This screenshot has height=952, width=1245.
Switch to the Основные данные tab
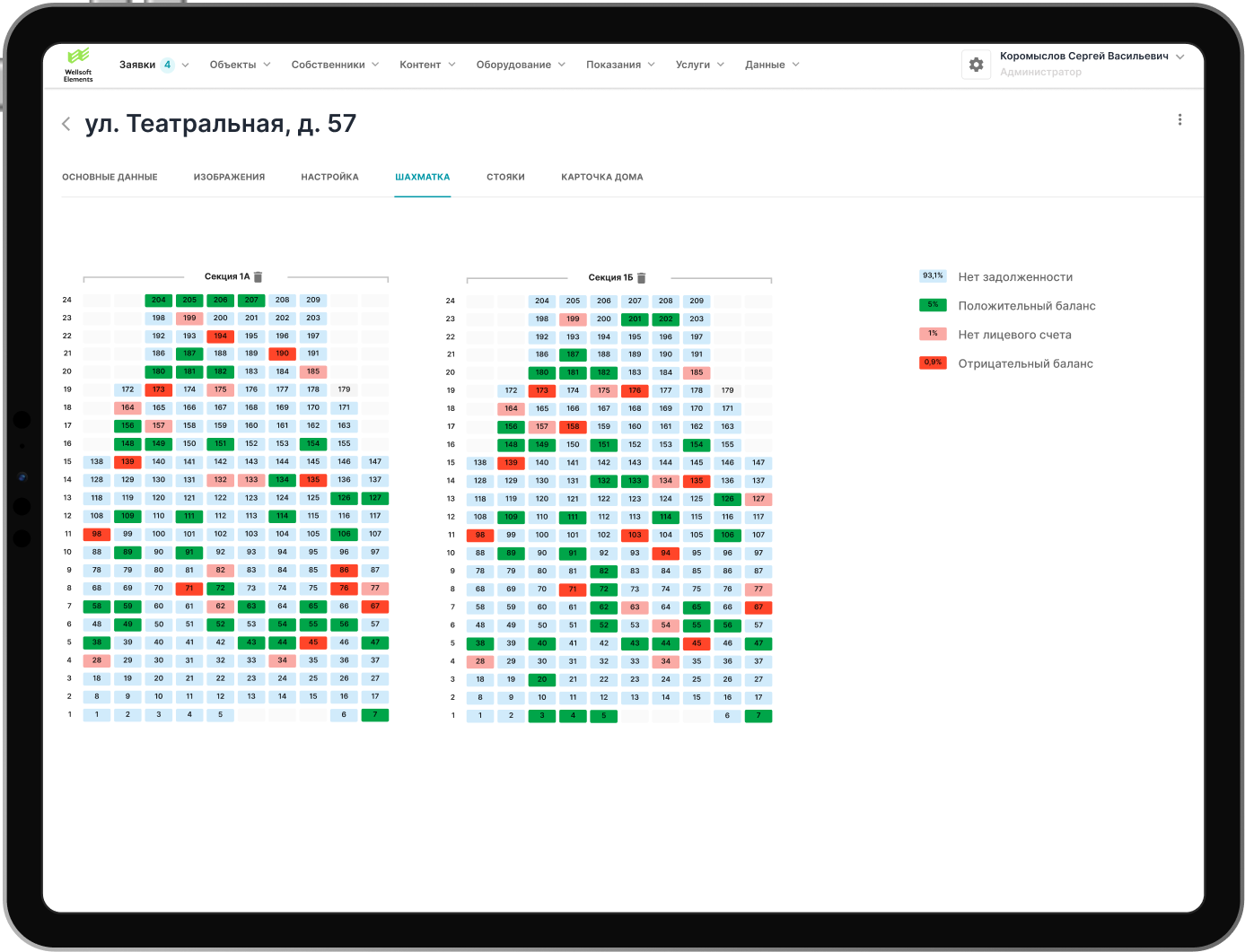click(110, 178)
